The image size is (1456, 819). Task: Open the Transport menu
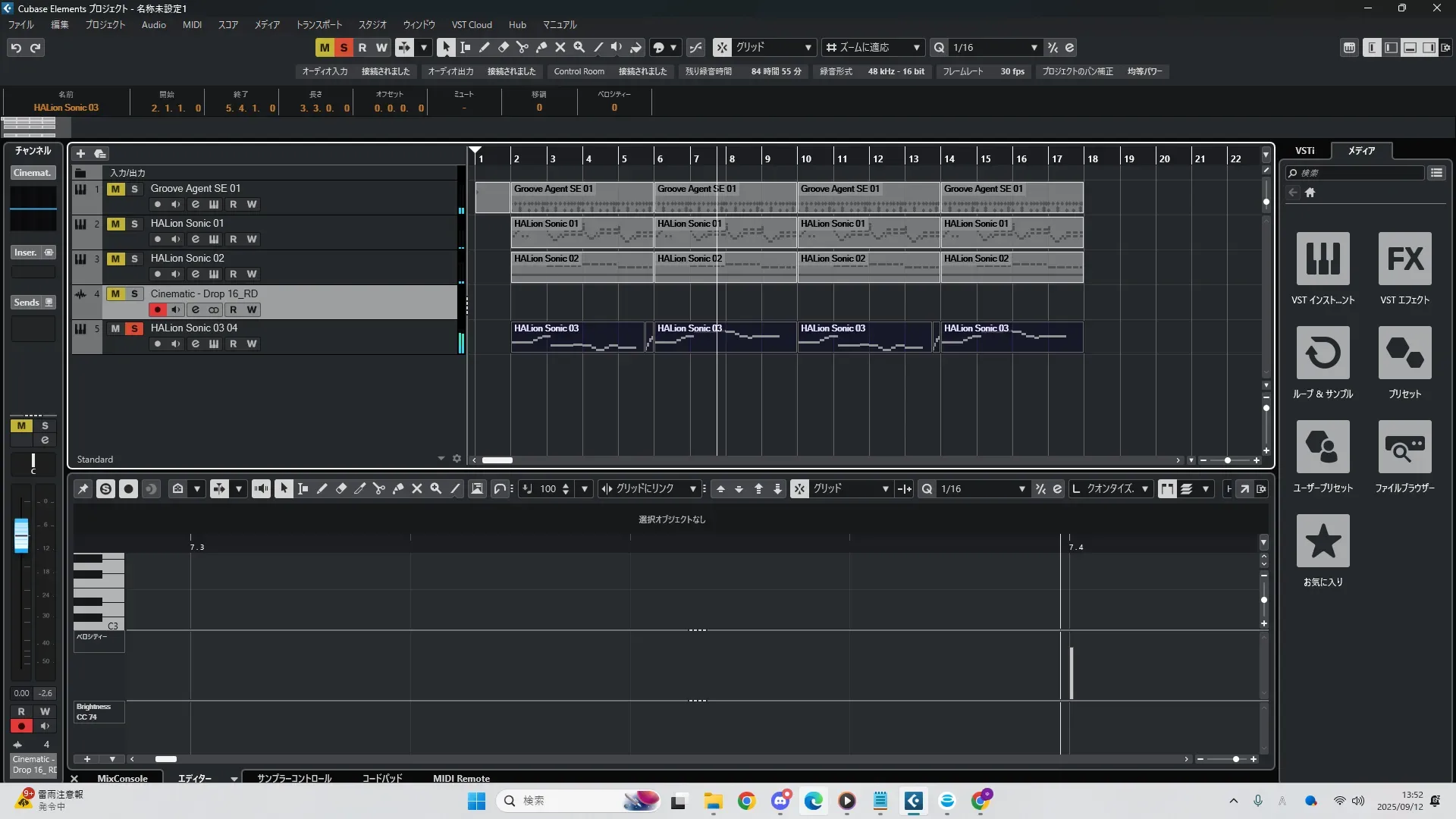(318, 24)
